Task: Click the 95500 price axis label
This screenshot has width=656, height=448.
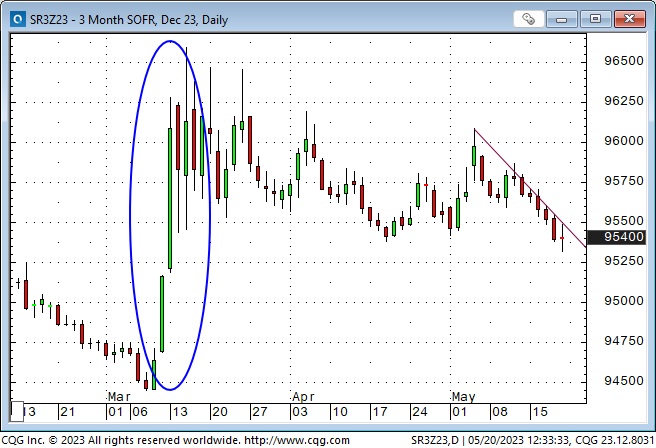Action: point(624,221)
